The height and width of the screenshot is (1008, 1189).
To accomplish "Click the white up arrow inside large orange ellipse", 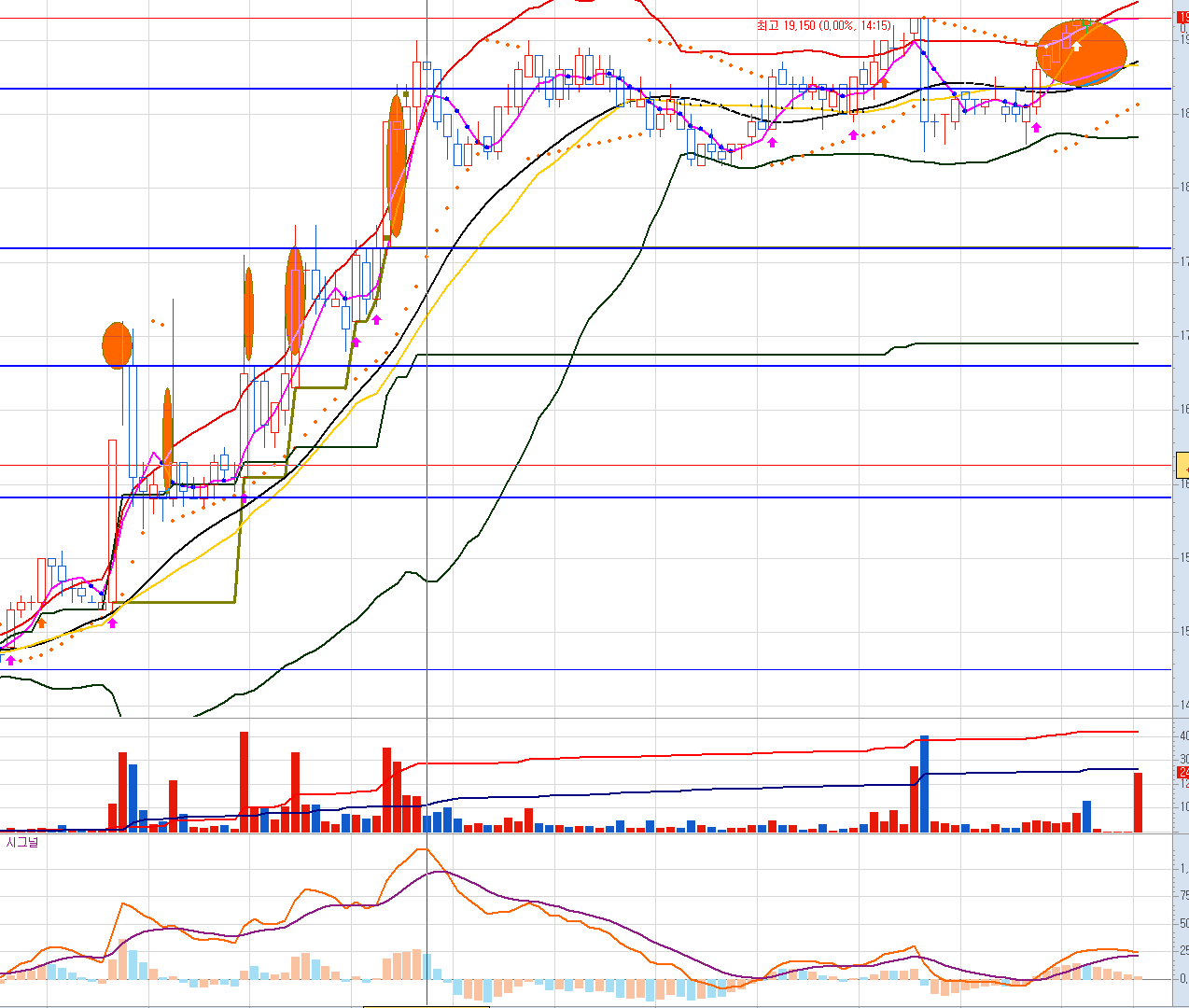I will click(1076, 45).
